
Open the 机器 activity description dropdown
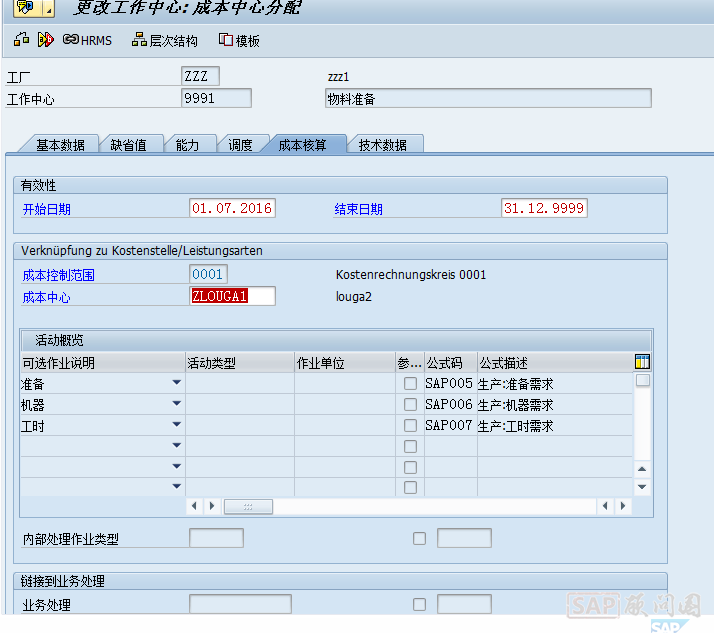177,404
